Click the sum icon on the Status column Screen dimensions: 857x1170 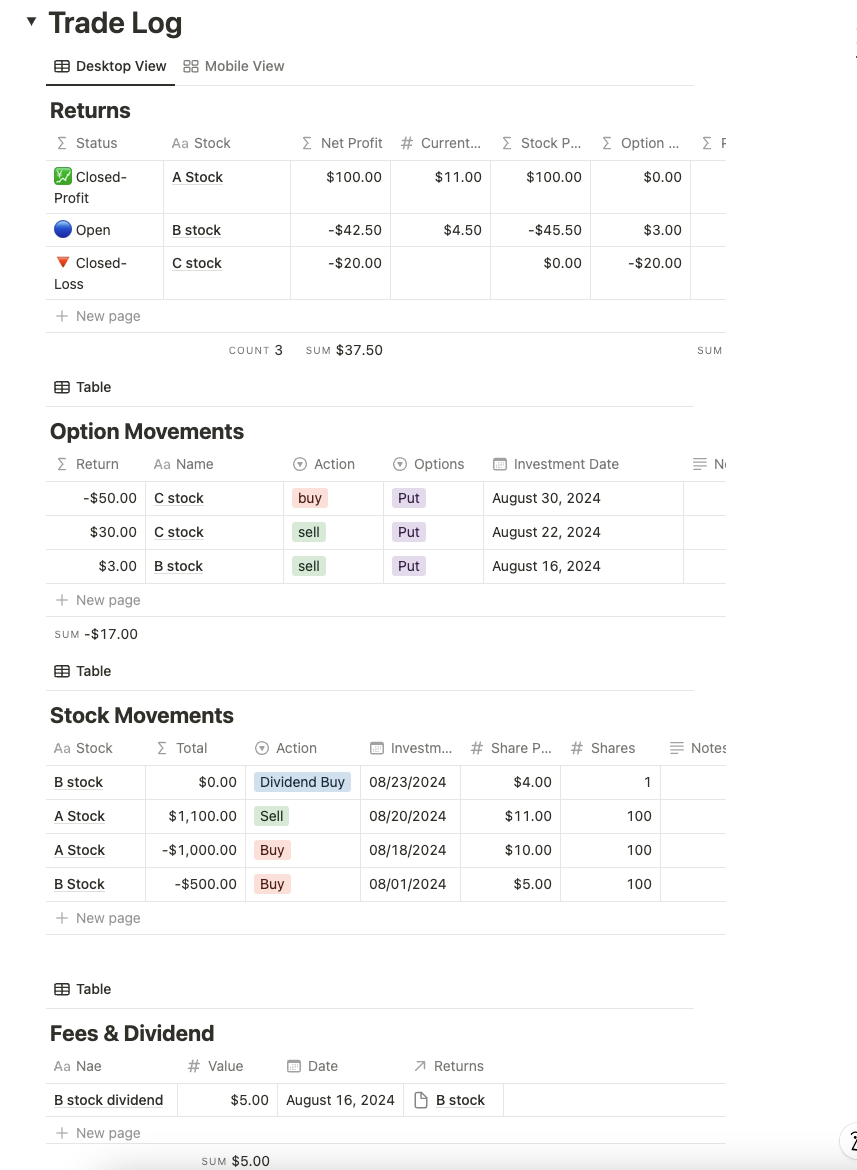[62, 143]
